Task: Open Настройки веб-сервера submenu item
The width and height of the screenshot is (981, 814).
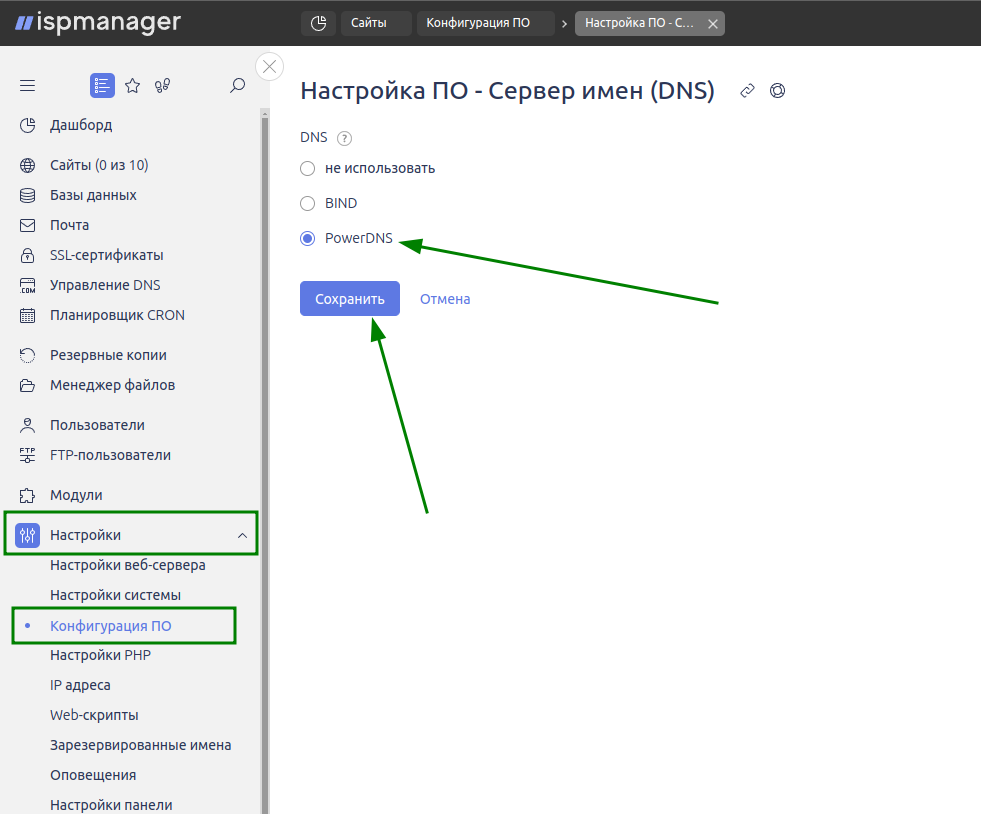Action: [128, 566]
